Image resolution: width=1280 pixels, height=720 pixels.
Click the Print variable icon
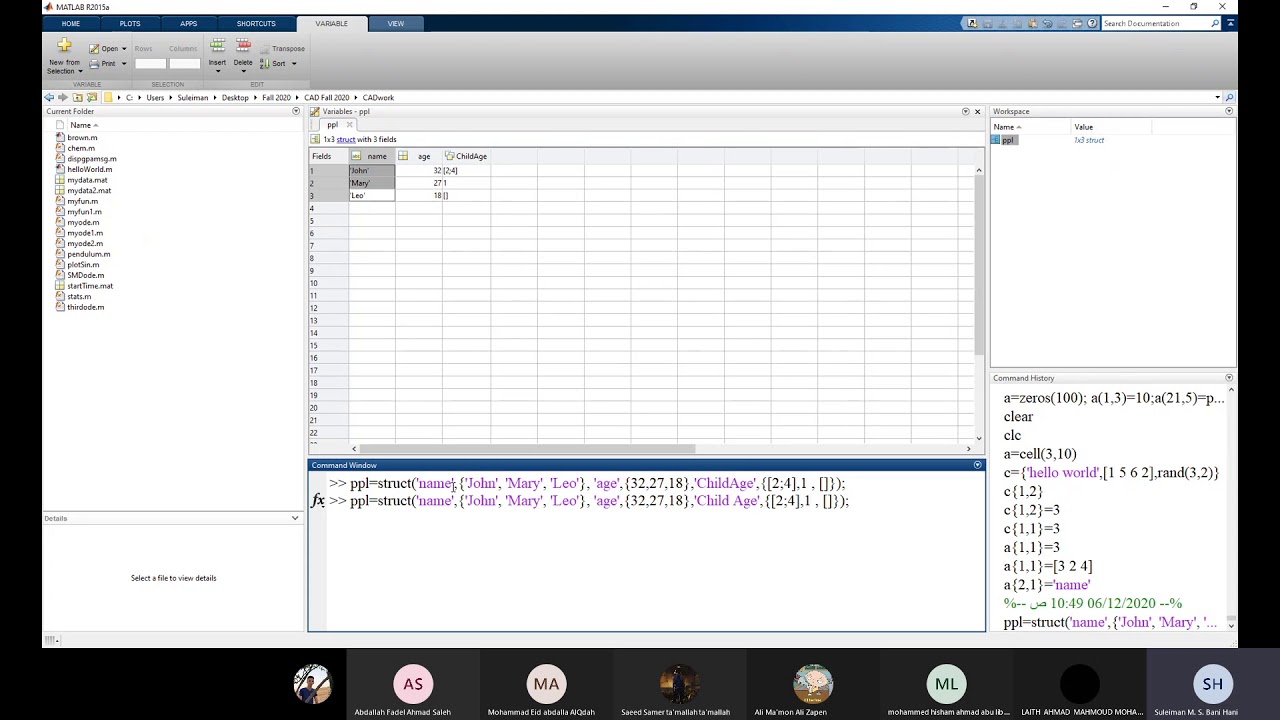tap(94, 64)
